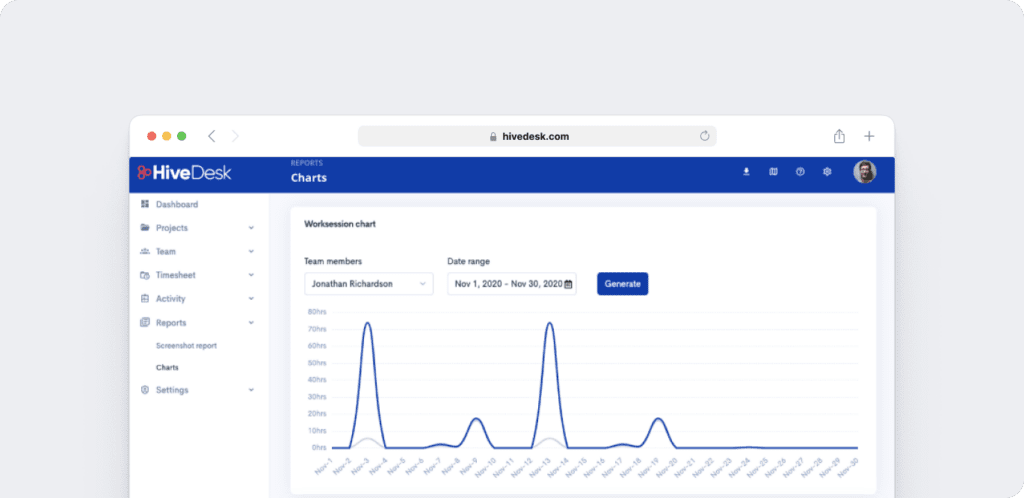Click the Generate button
The height and width of the screenshot is (498, 1024).
click(622, 284)
